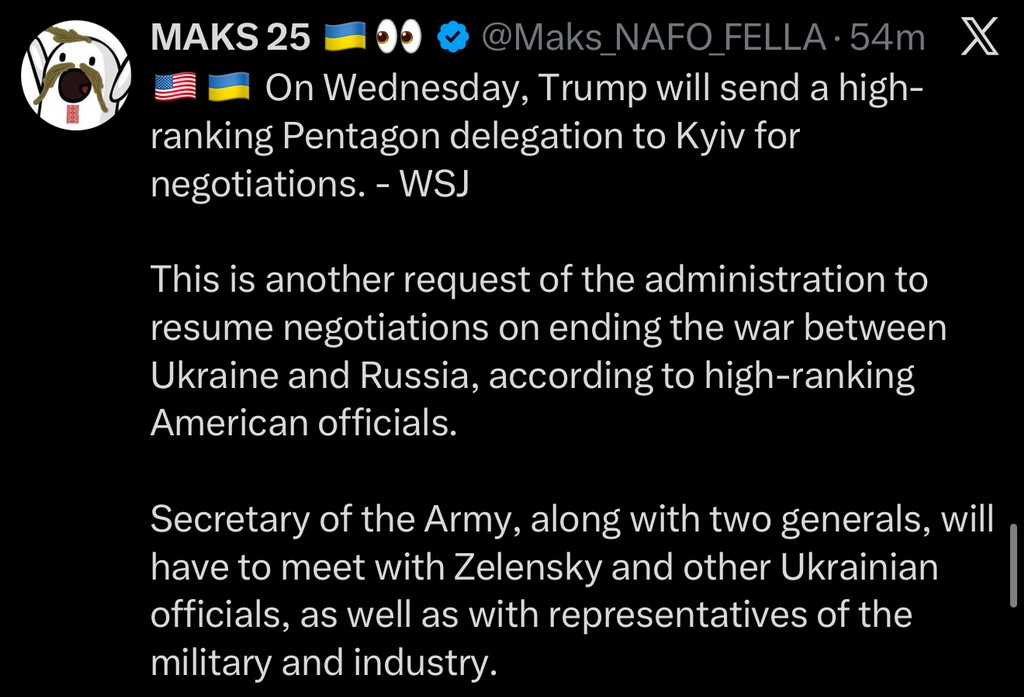Viewport: 1024px width, 697px height.
Task: Click the MAKS 25 display name
Action: click(230, 38)
